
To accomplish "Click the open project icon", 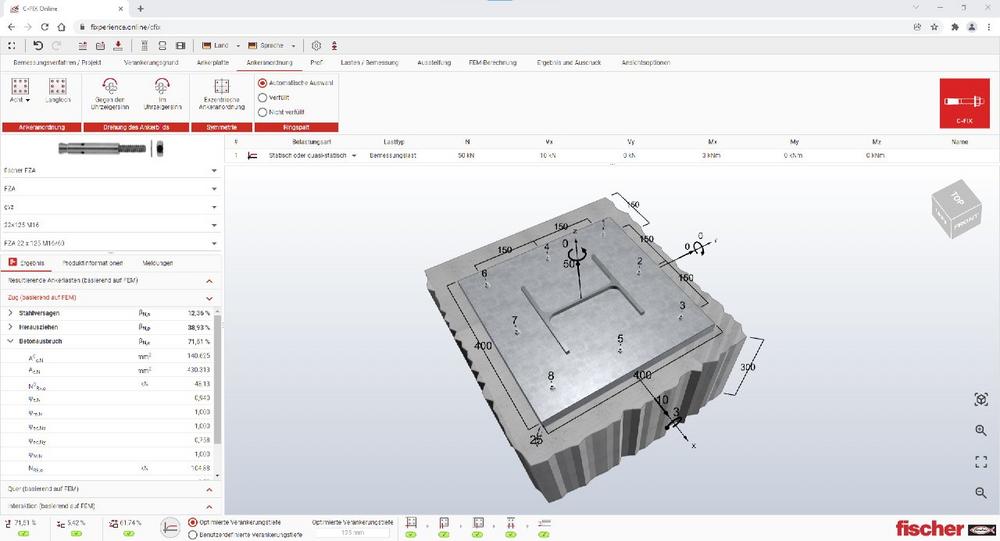I will coord(100,45).
